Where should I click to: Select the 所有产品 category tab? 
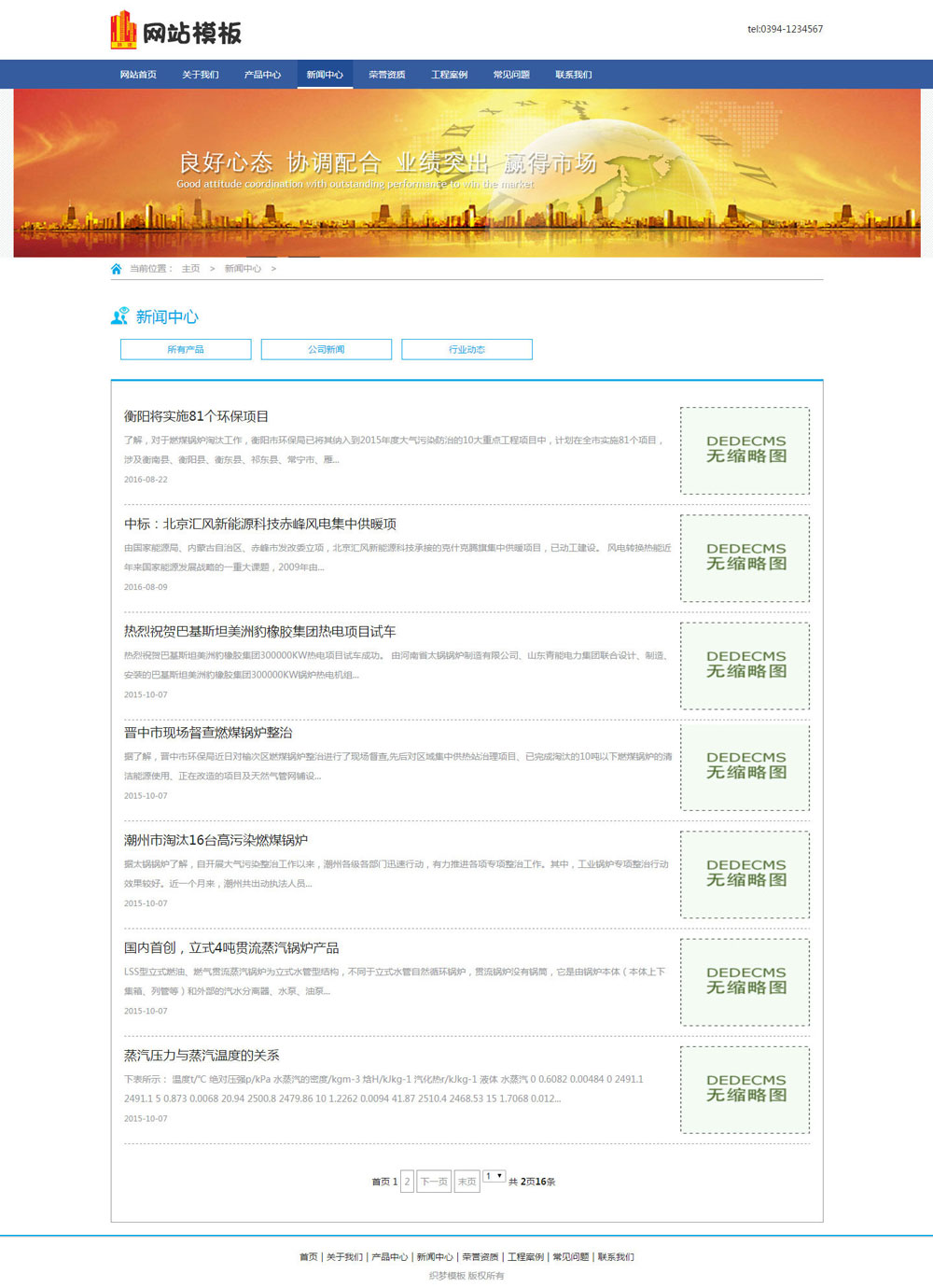(x=186, y=349)
